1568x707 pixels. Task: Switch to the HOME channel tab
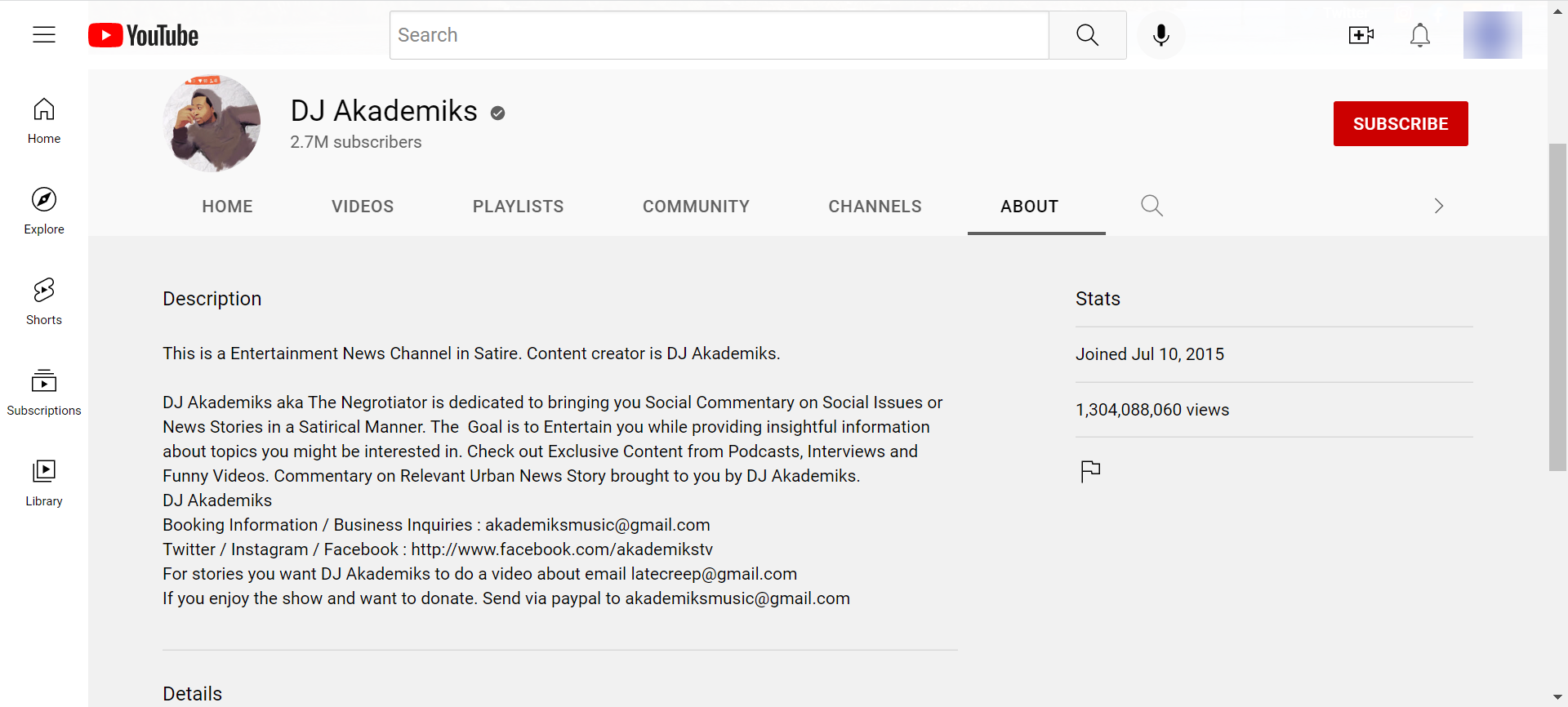click(227, 207)
